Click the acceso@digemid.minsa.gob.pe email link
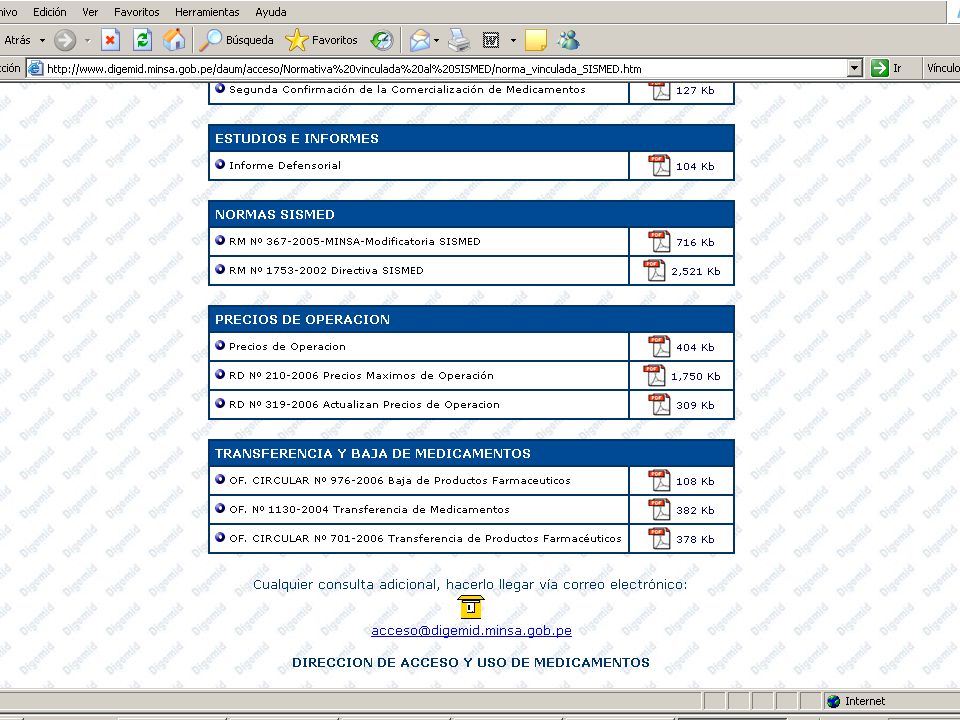This screenshot has height=720, width=960. (471, 631)
